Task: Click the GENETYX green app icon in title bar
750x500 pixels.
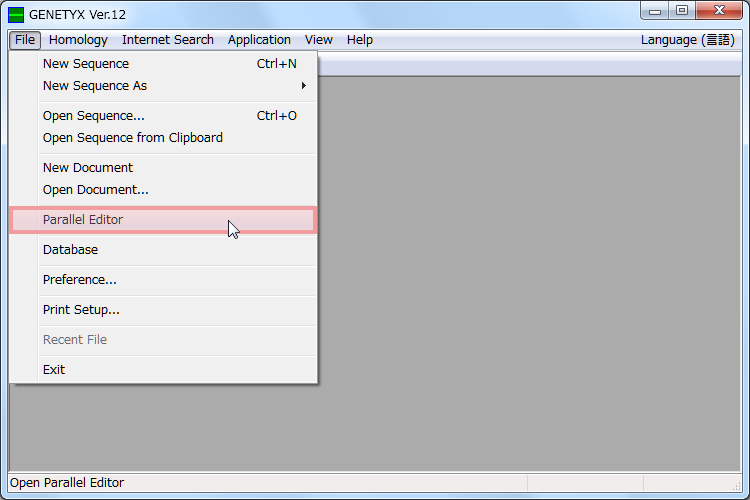Action: point(16,15)
